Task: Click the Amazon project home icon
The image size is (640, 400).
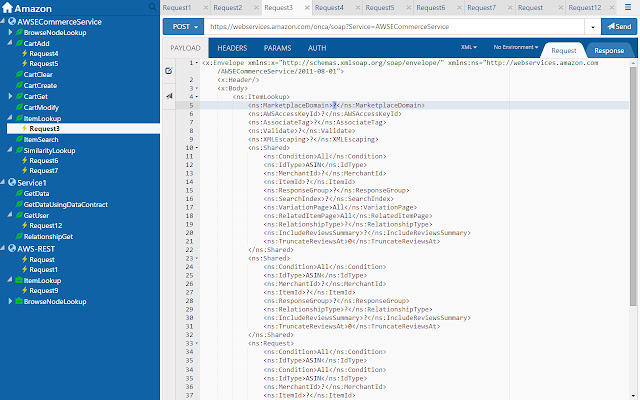Action: coord(7,8)
